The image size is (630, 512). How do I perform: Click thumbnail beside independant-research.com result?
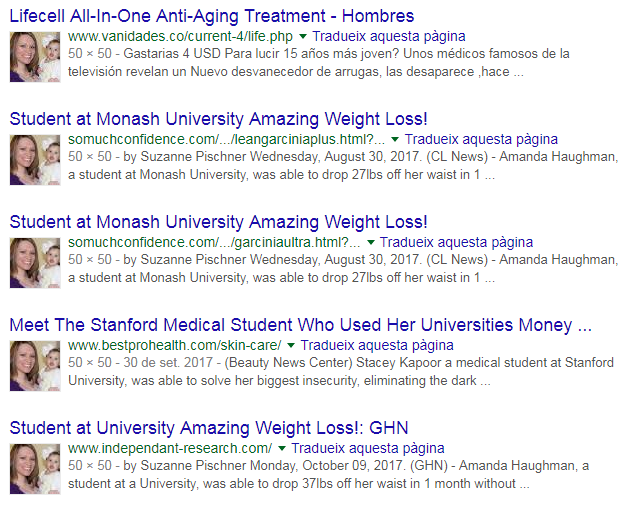click(x=35, y=468)
